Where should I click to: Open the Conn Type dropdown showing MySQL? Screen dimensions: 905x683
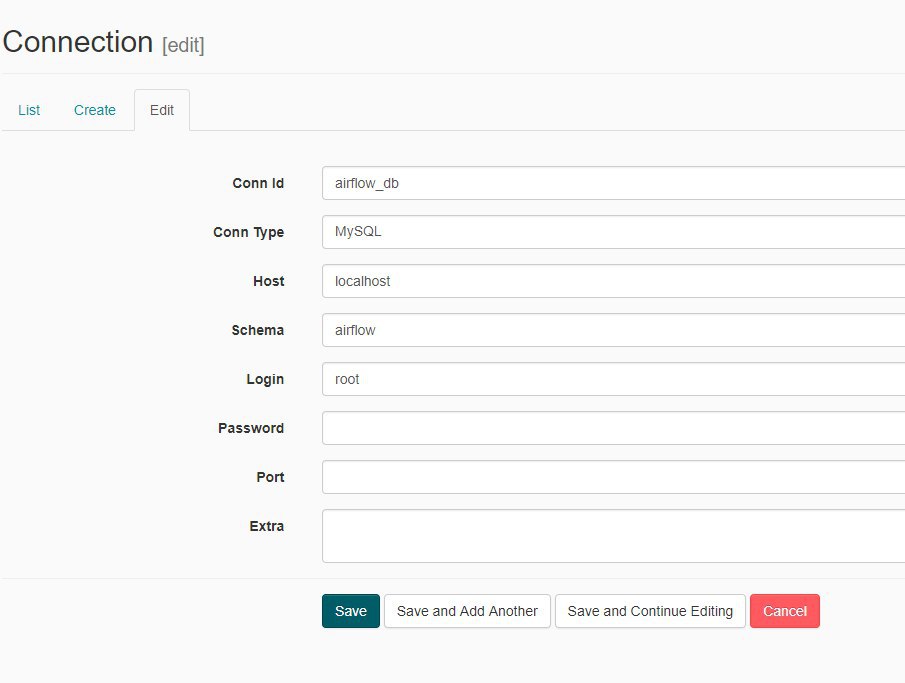(x=614, y=232)
